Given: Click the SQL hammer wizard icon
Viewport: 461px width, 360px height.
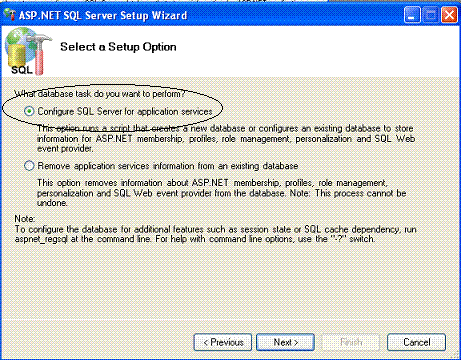Looking at the screenshot, I should [28, 52].
